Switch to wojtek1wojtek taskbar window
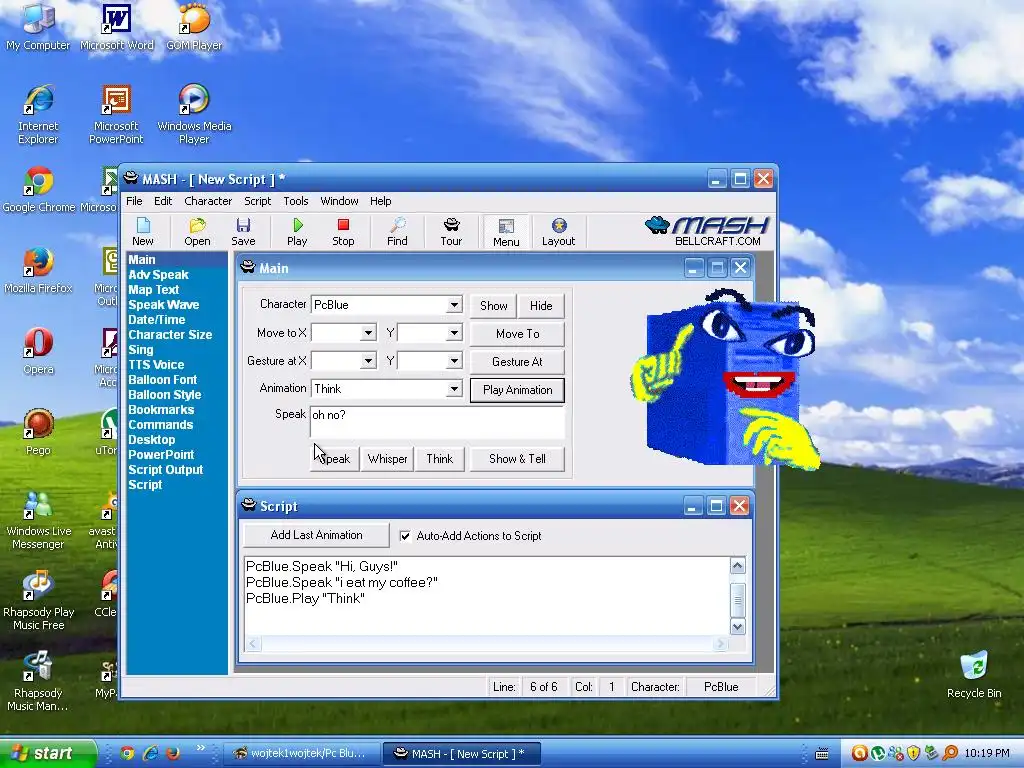Screen dimensions: 1024x768 pos(300,754)
